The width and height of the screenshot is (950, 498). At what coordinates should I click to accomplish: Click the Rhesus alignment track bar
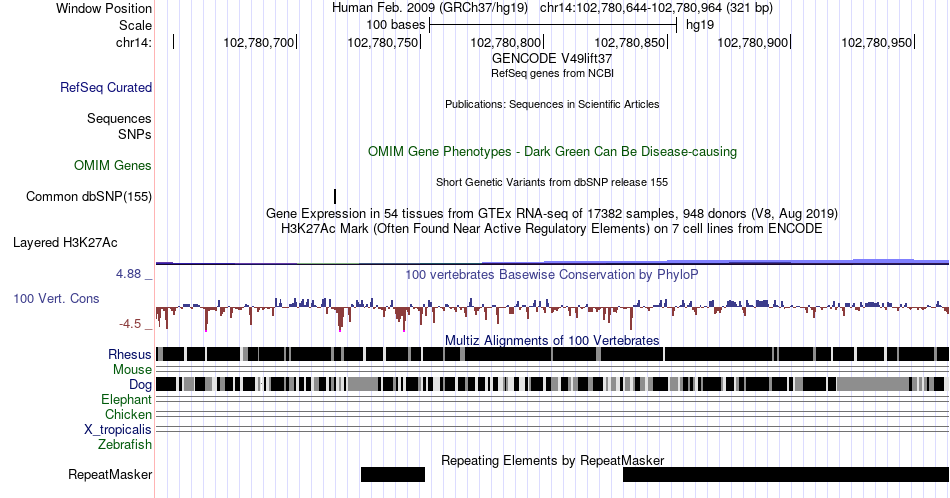pos(552,354)
